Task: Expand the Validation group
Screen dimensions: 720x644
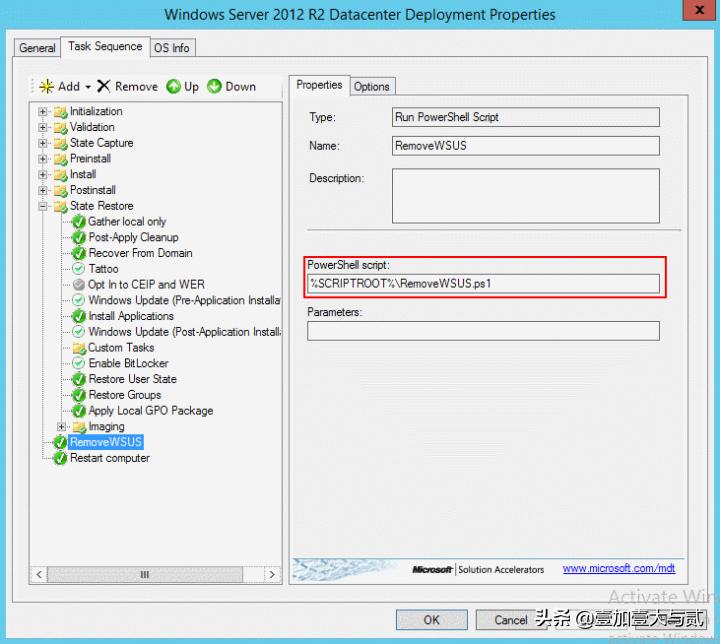Action: pyautogui.click(x=43, y=127)
